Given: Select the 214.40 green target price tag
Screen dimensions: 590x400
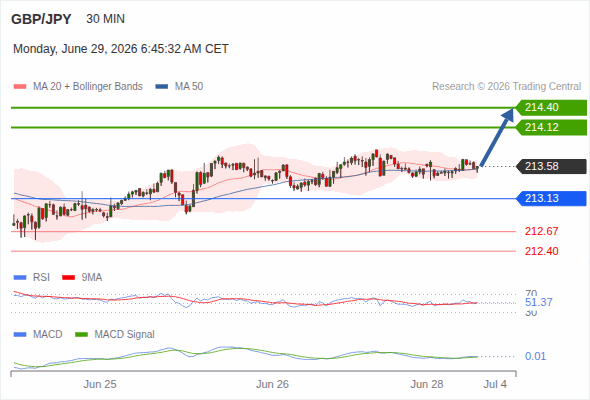Looking at the screenshot, I should pos(551,108).
